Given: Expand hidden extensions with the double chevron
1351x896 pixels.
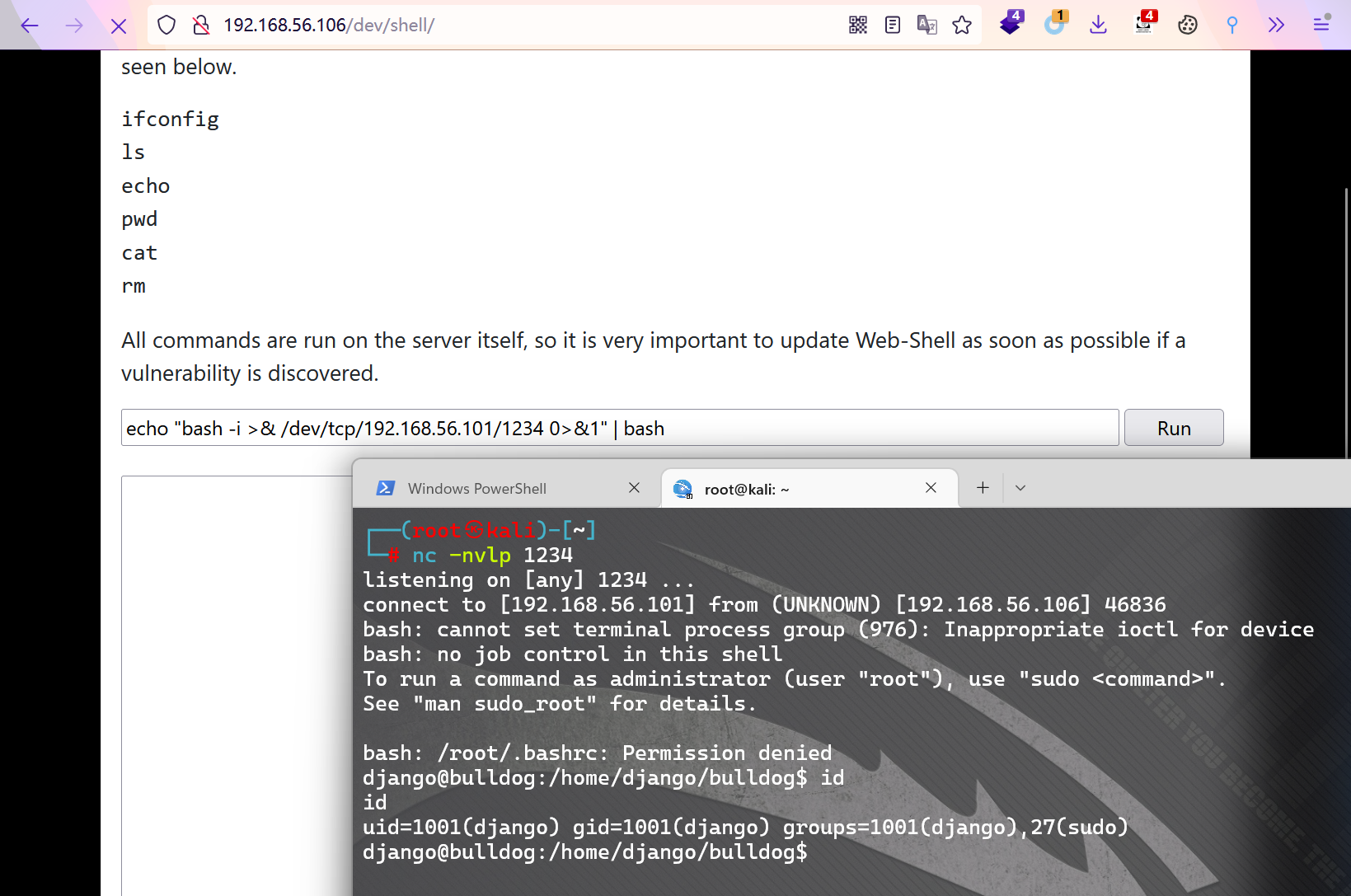Looking at the screenshot, I should point(1276,25).
